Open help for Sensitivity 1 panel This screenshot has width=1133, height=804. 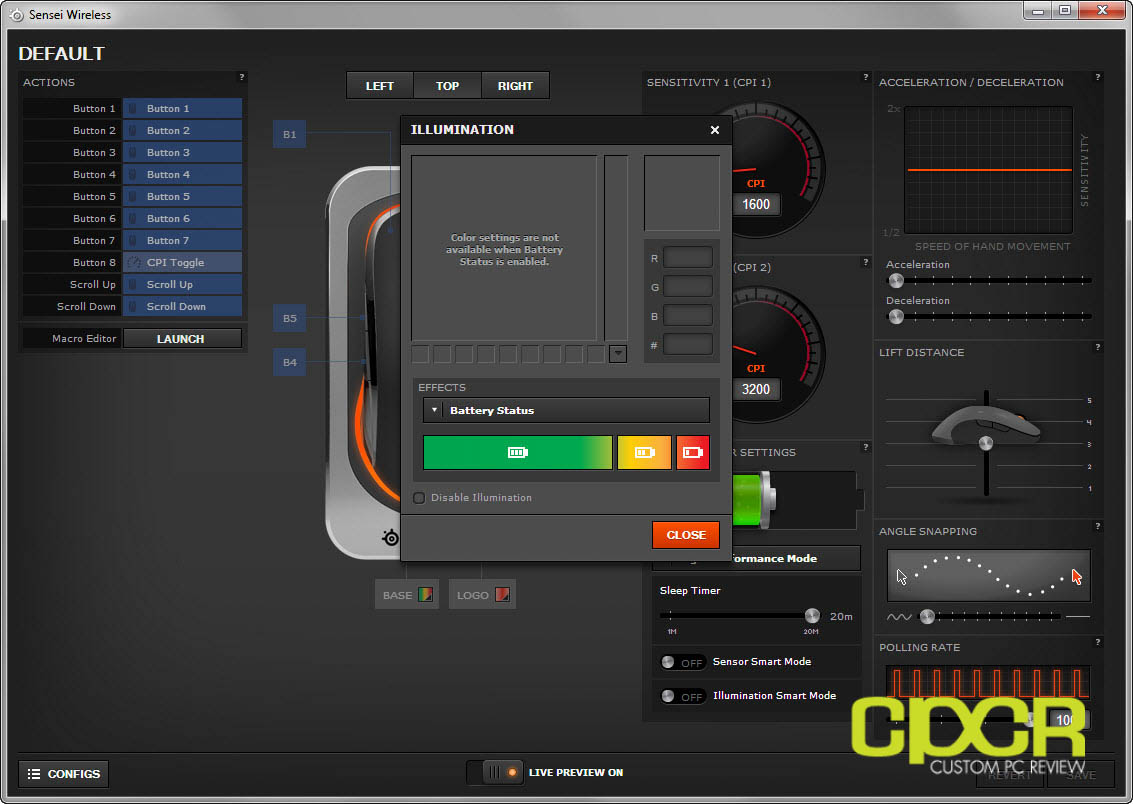tap(866, 77)
